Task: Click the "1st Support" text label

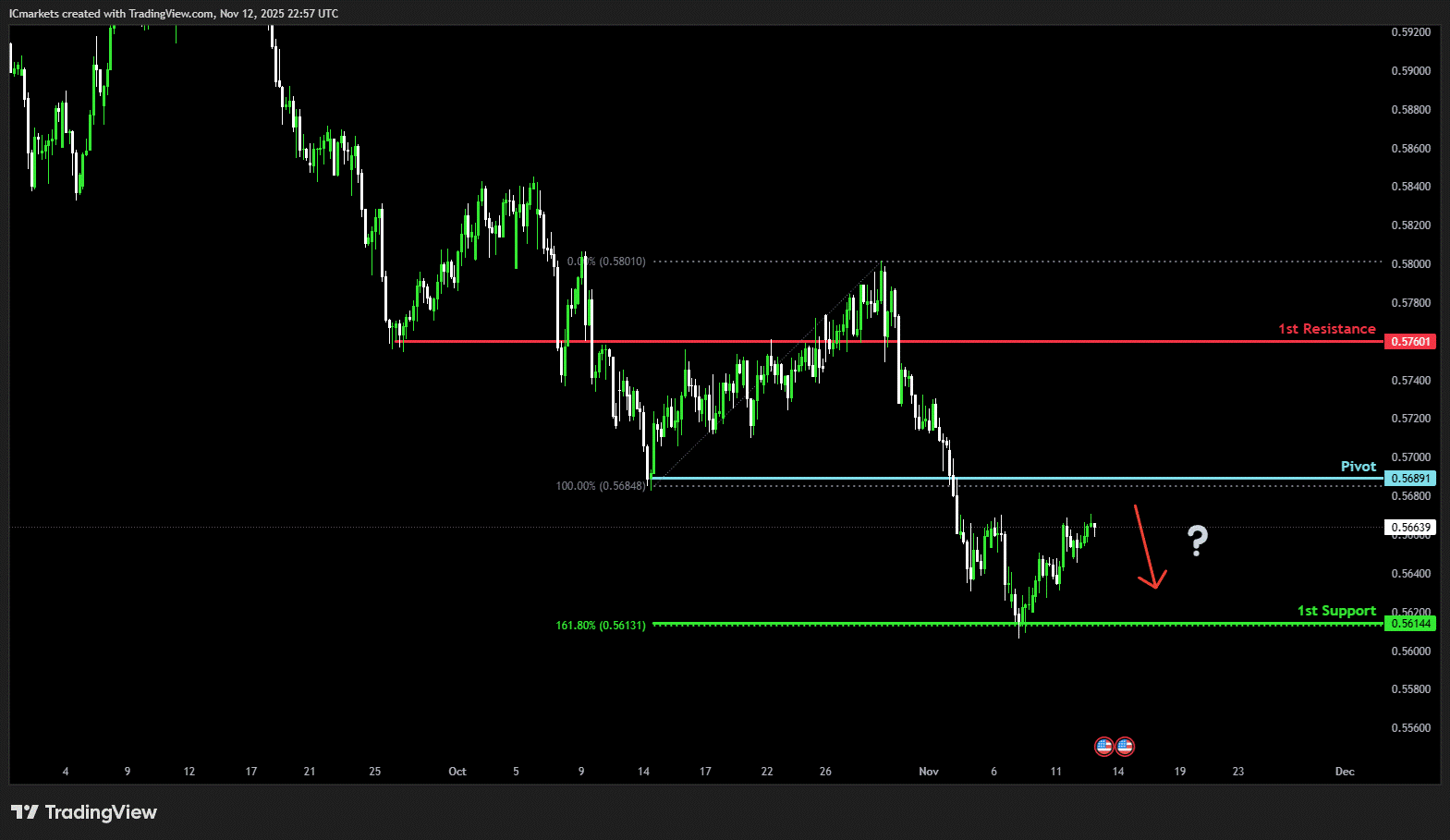Action: [x=1336, y=611]
